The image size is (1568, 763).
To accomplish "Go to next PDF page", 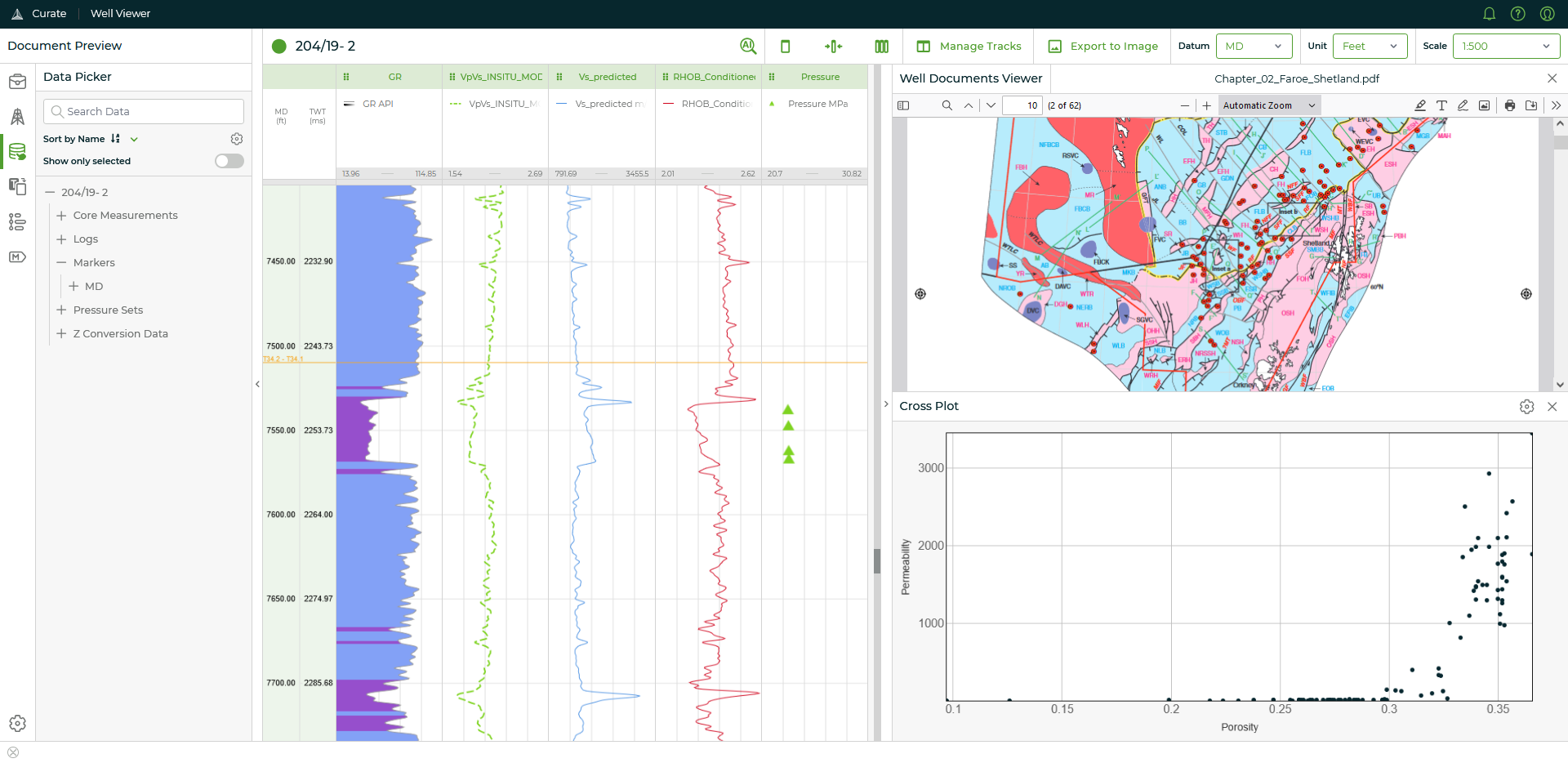I will 991,105.
